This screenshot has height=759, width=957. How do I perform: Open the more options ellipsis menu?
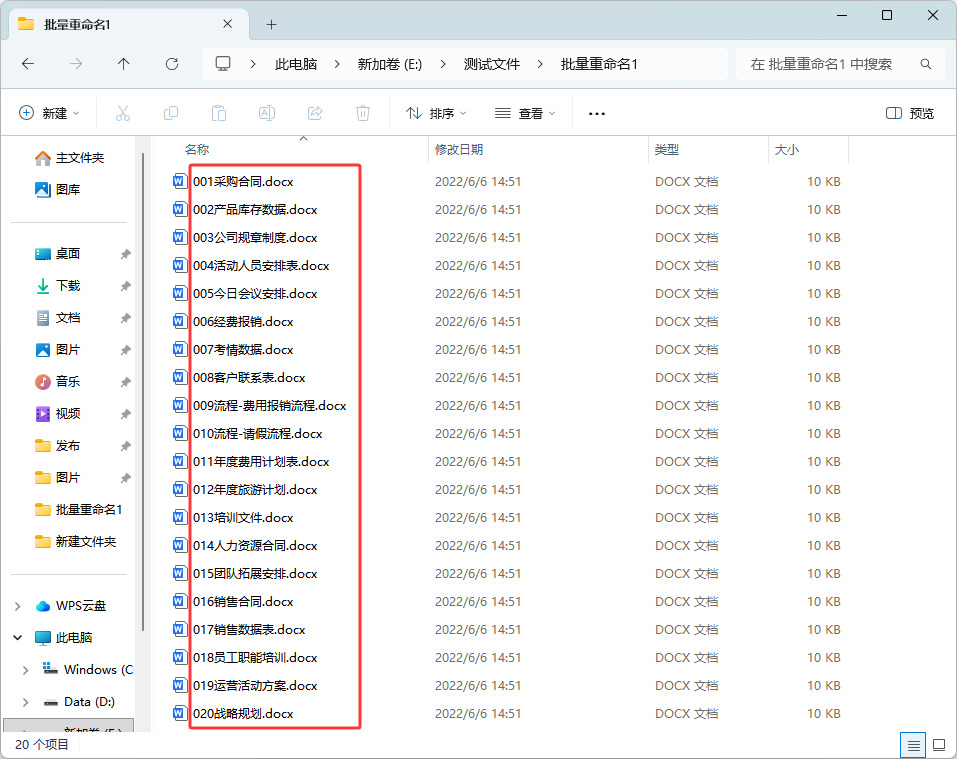[597, 113]
